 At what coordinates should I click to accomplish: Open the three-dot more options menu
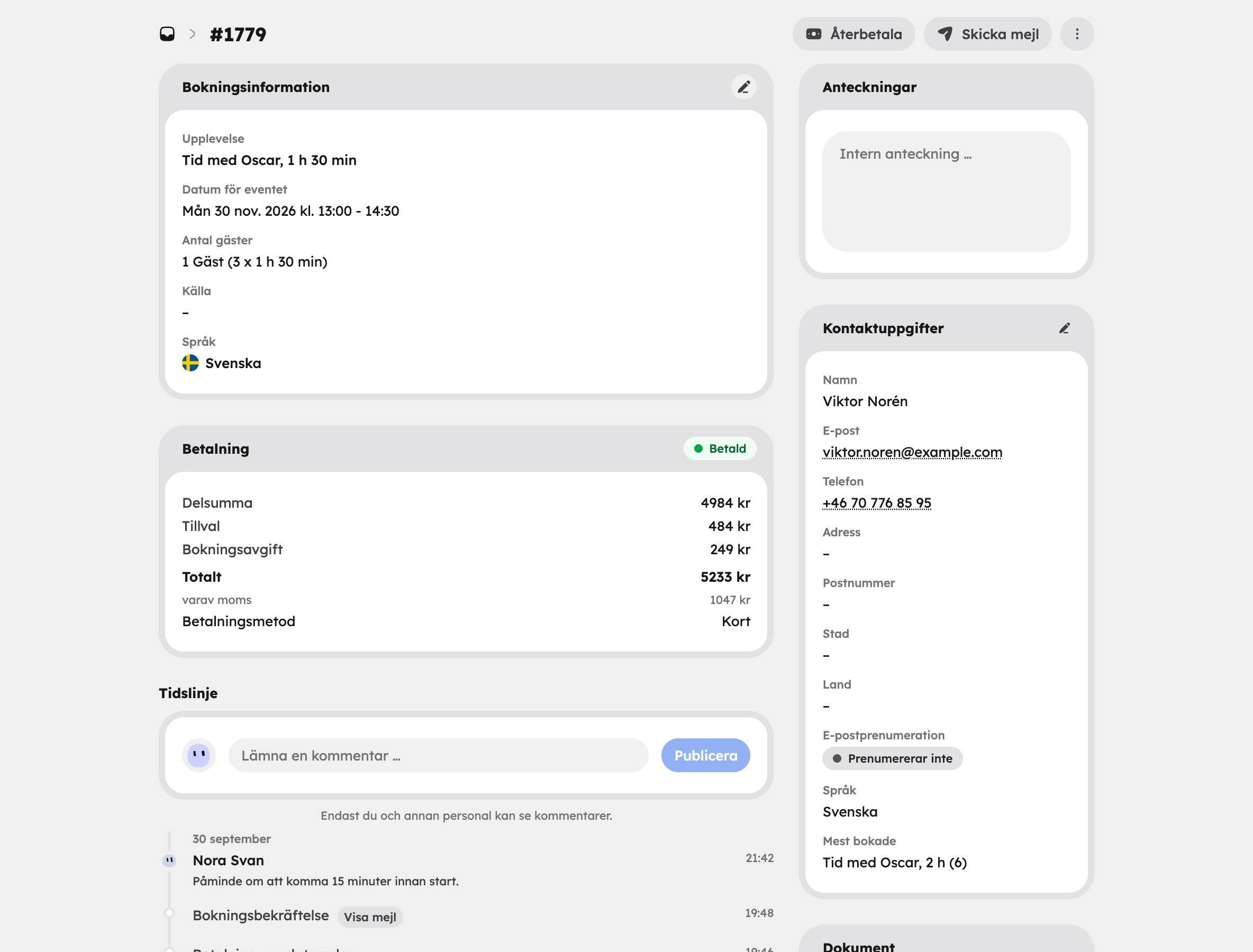tap(1077, 34)
